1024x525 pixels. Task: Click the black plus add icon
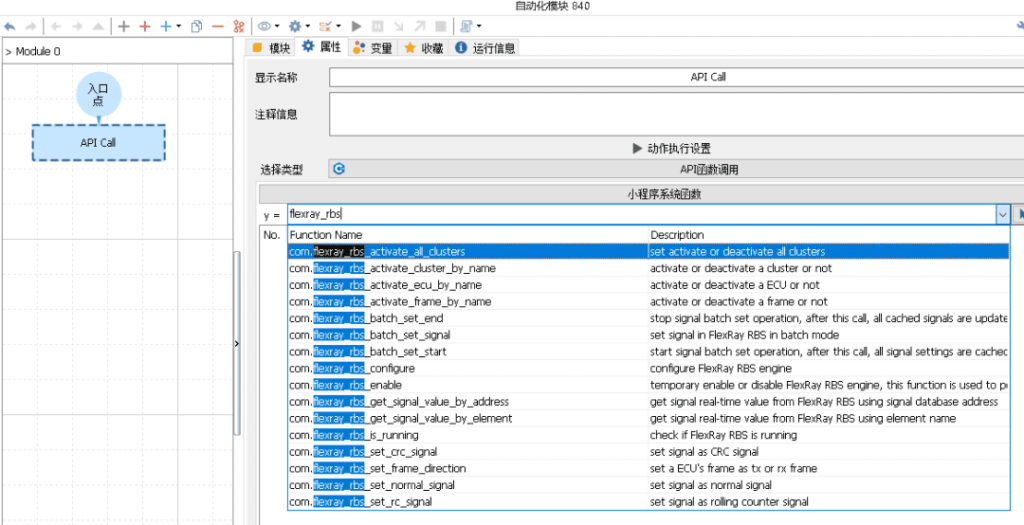click(124, 26)
